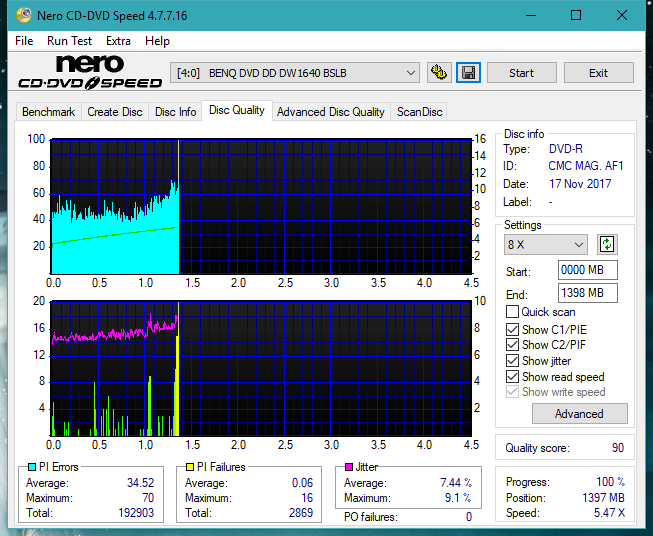Click PI Errors total 192903
Image resolution: width=653 pixels, height=536 pixels.
pyautogui.click(x=136, y=513)
